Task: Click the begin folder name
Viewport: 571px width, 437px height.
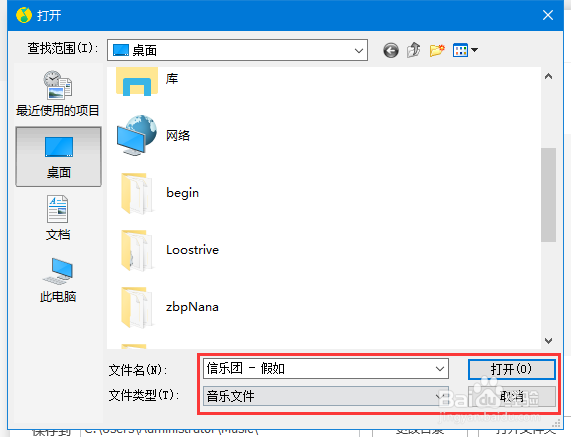Action: [182, 193]
